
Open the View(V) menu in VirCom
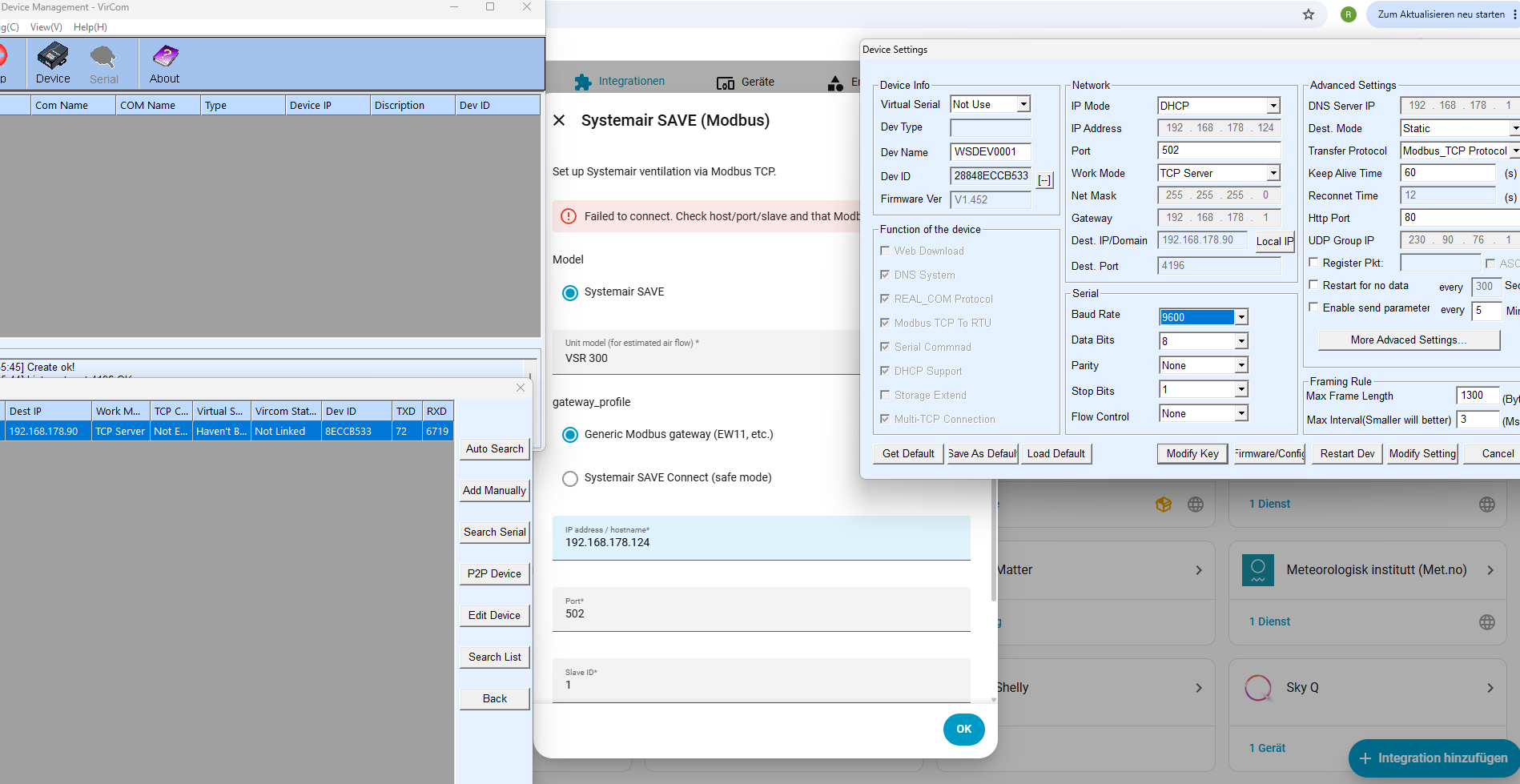(x=46, y=27)
